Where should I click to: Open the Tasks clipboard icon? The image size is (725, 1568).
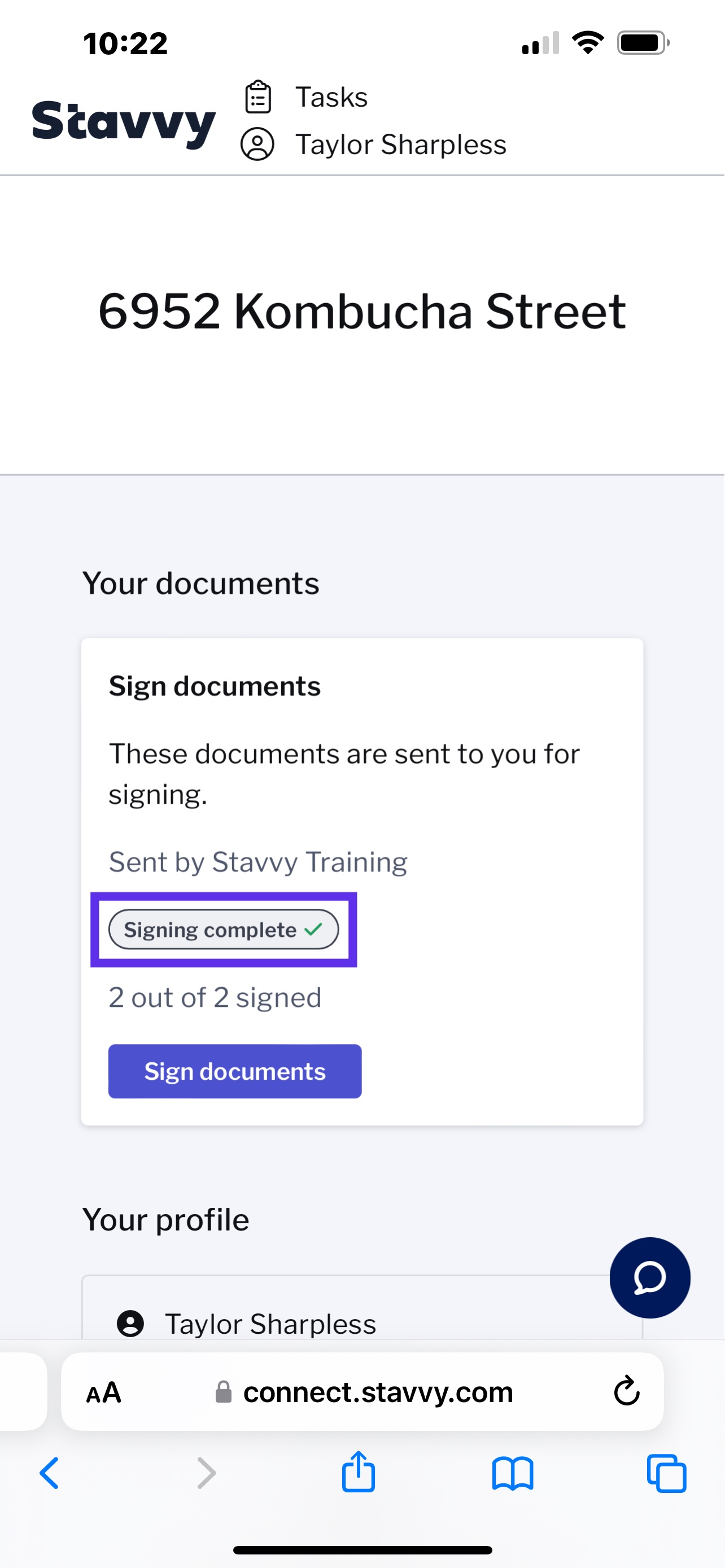257,97
